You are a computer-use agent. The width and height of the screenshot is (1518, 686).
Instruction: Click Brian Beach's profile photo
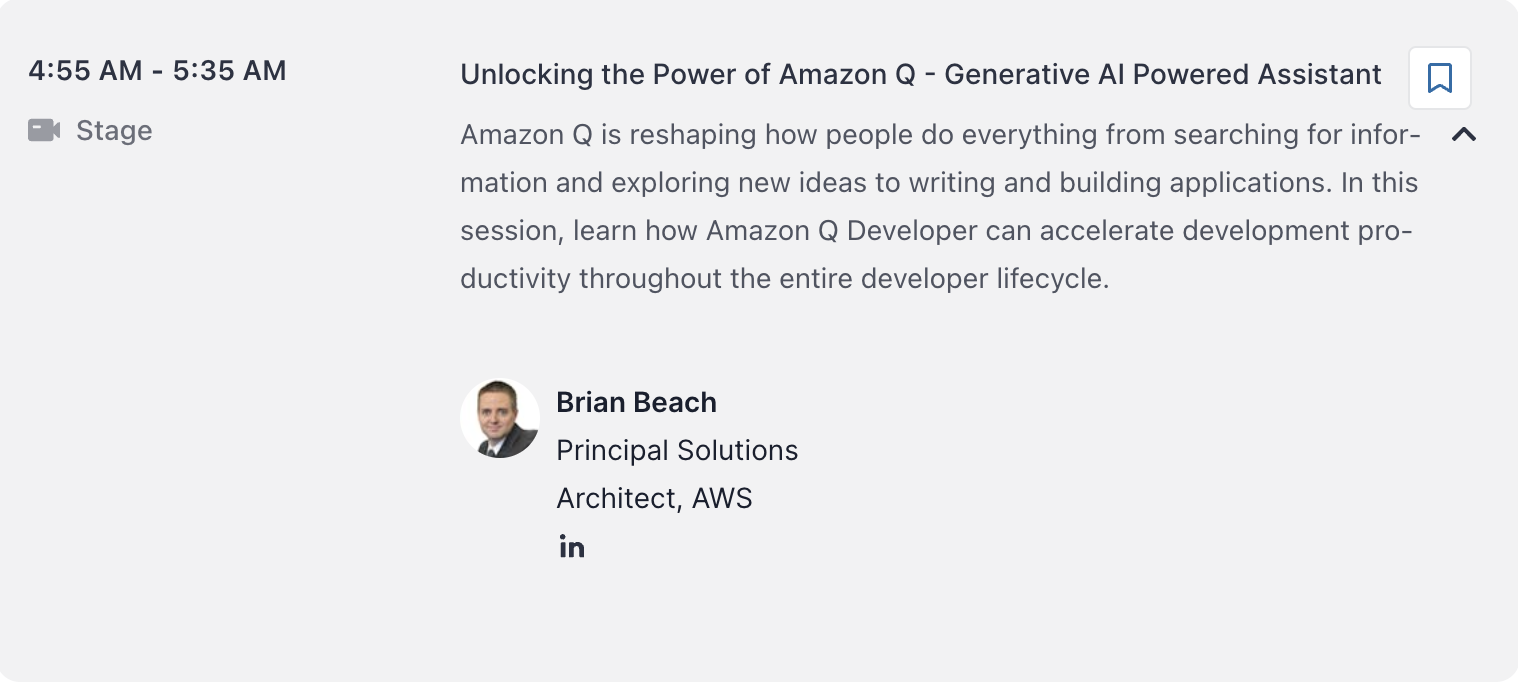(500, 419)
